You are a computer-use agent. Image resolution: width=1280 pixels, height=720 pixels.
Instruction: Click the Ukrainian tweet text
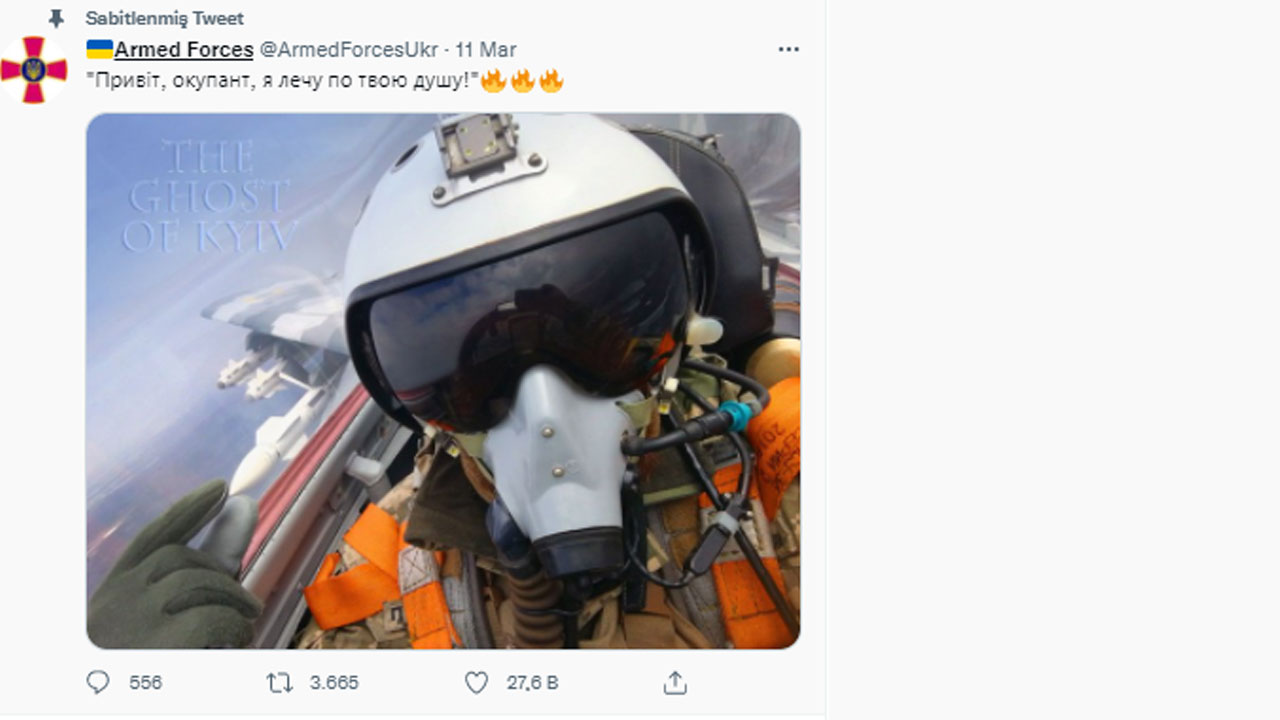click(x=282, y=81)
